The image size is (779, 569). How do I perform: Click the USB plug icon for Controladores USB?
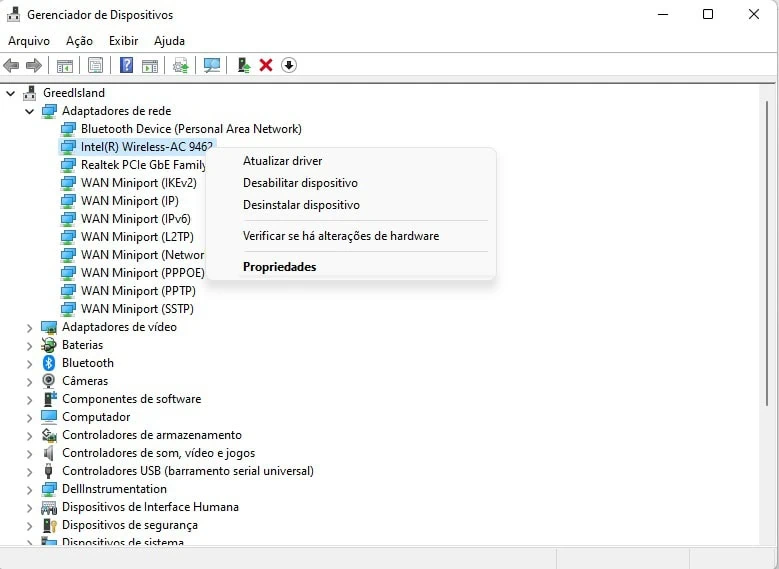click(48, 471)
